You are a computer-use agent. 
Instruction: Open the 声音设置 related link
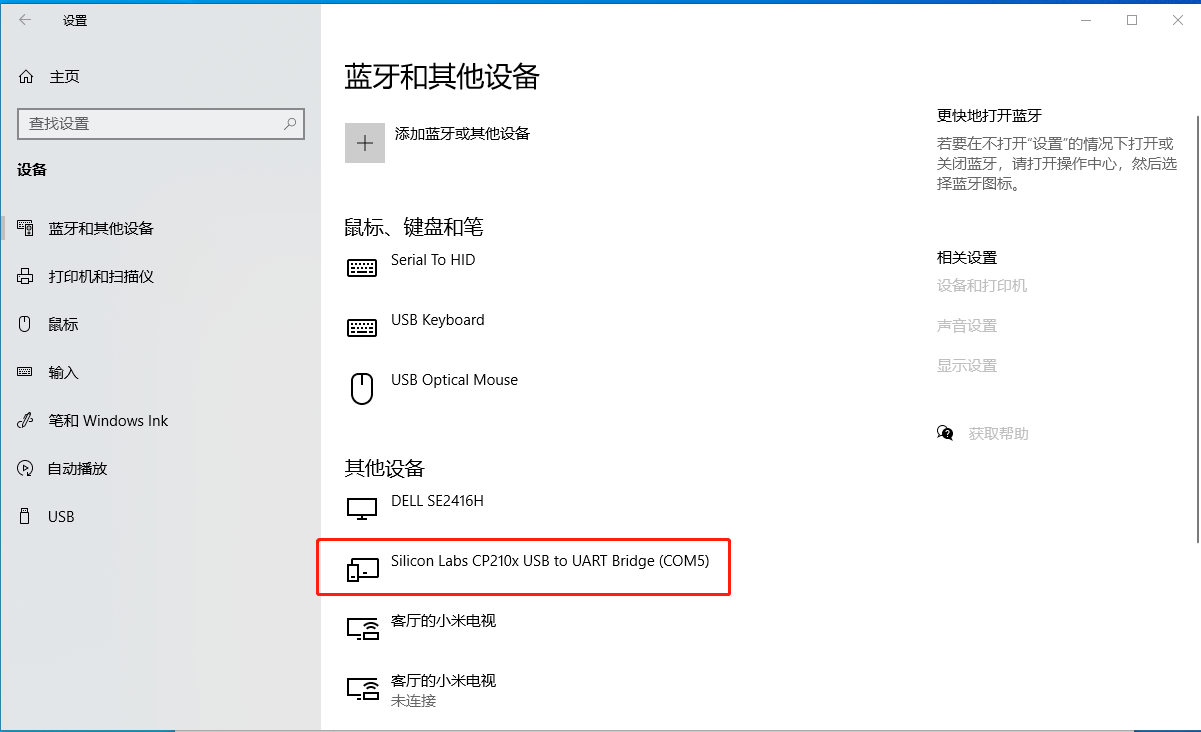click(x=966, y=325)
